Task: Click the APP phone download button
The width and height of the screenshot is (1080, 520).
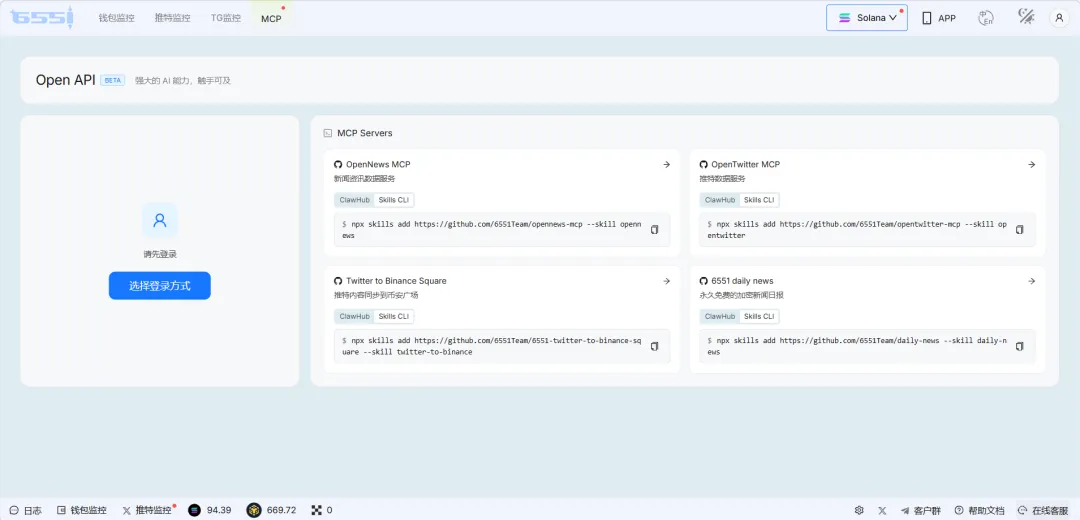Action: 939,18
